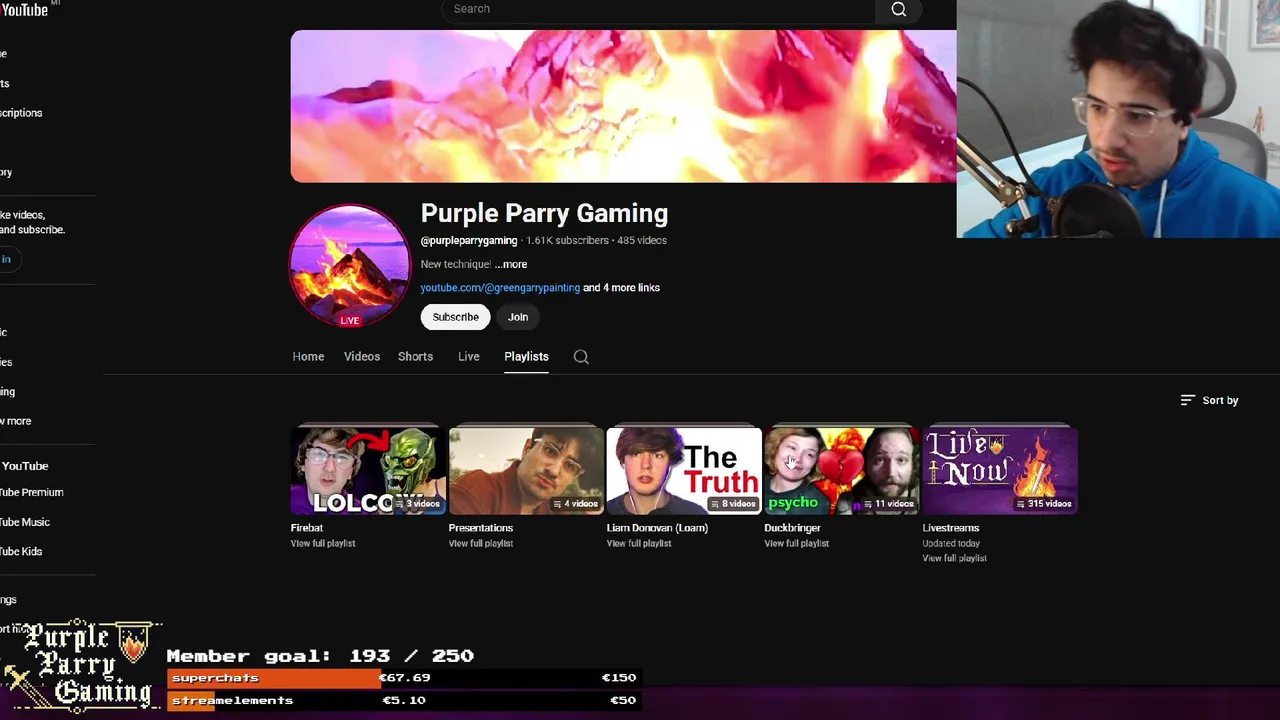Click the Presentations playlist title
Screen dimensions: 1280x720
tap(480, 528)
